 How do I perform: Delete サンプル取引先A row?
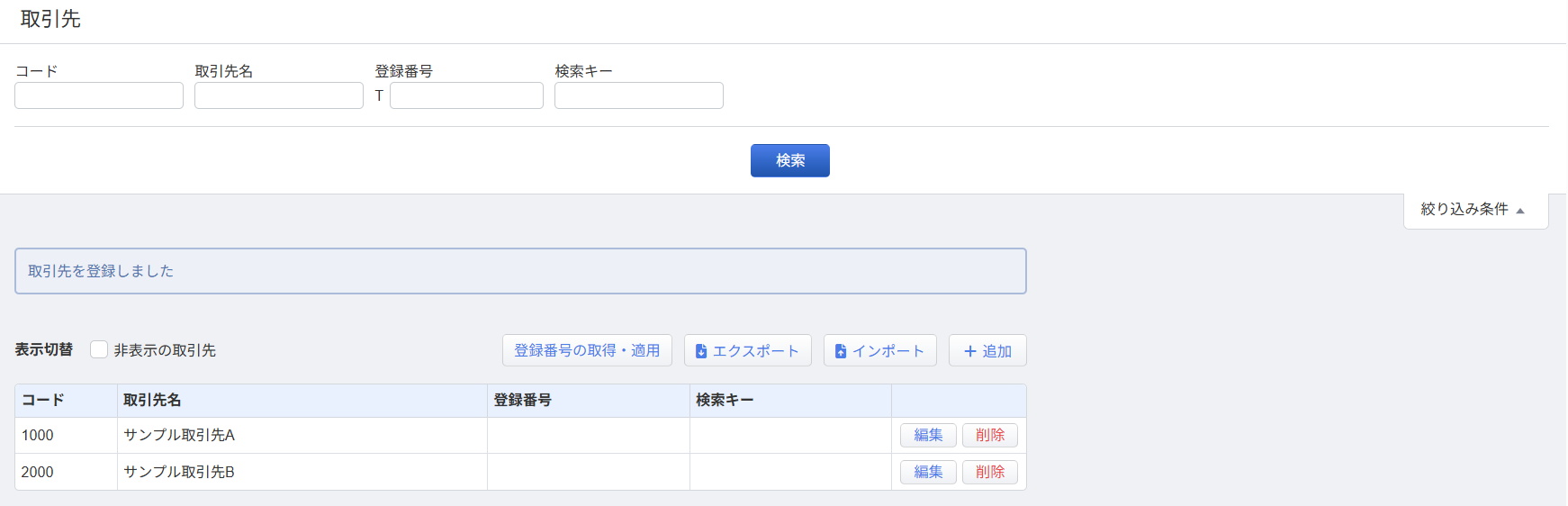(989, 436)
